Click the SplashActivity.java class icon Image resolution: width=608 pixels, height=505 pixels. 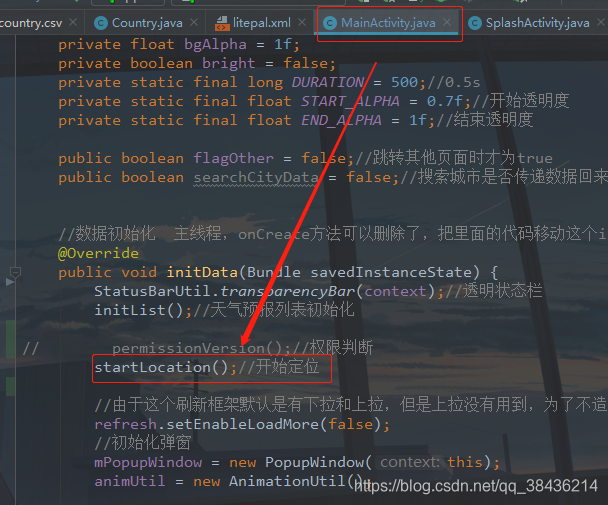[x=475, y=23]
